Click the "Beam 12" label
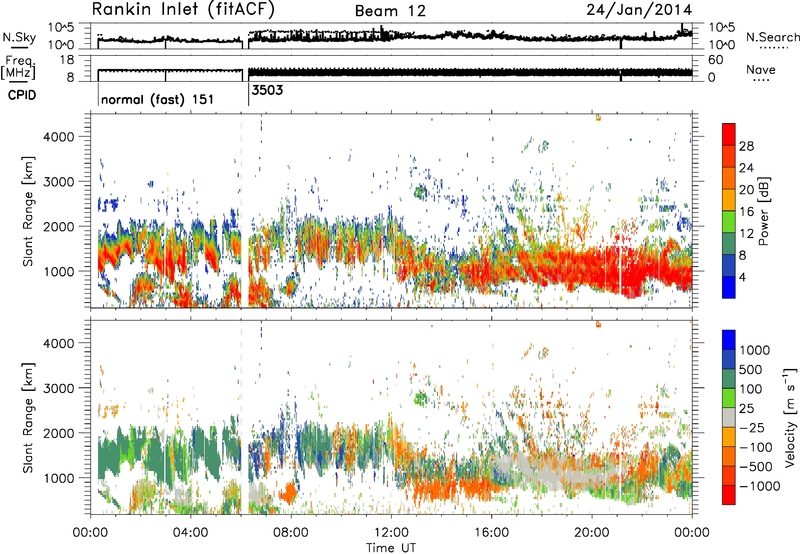Screen dimensions: 800x554 point(390,11)
